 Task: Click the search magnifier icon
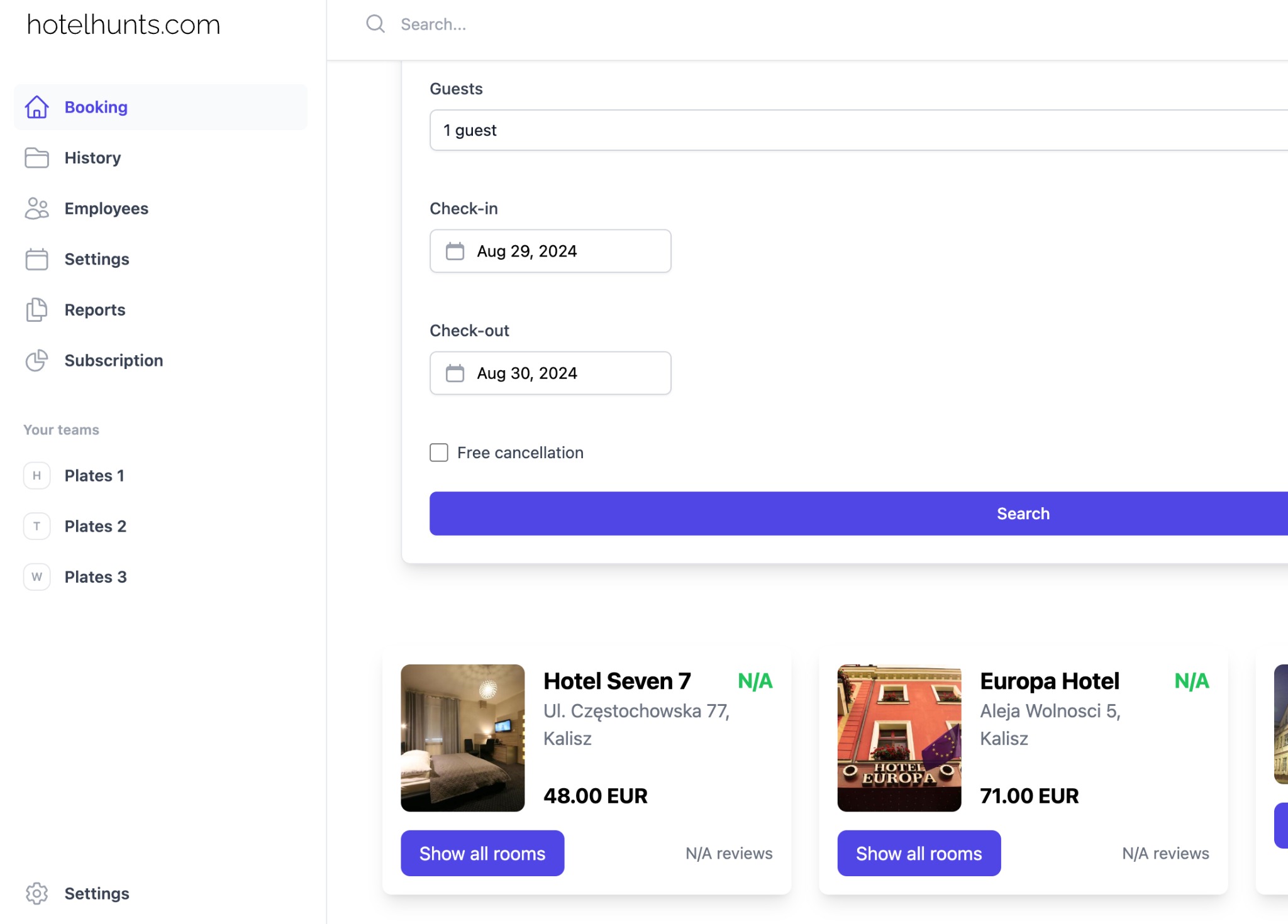point(375,24)
